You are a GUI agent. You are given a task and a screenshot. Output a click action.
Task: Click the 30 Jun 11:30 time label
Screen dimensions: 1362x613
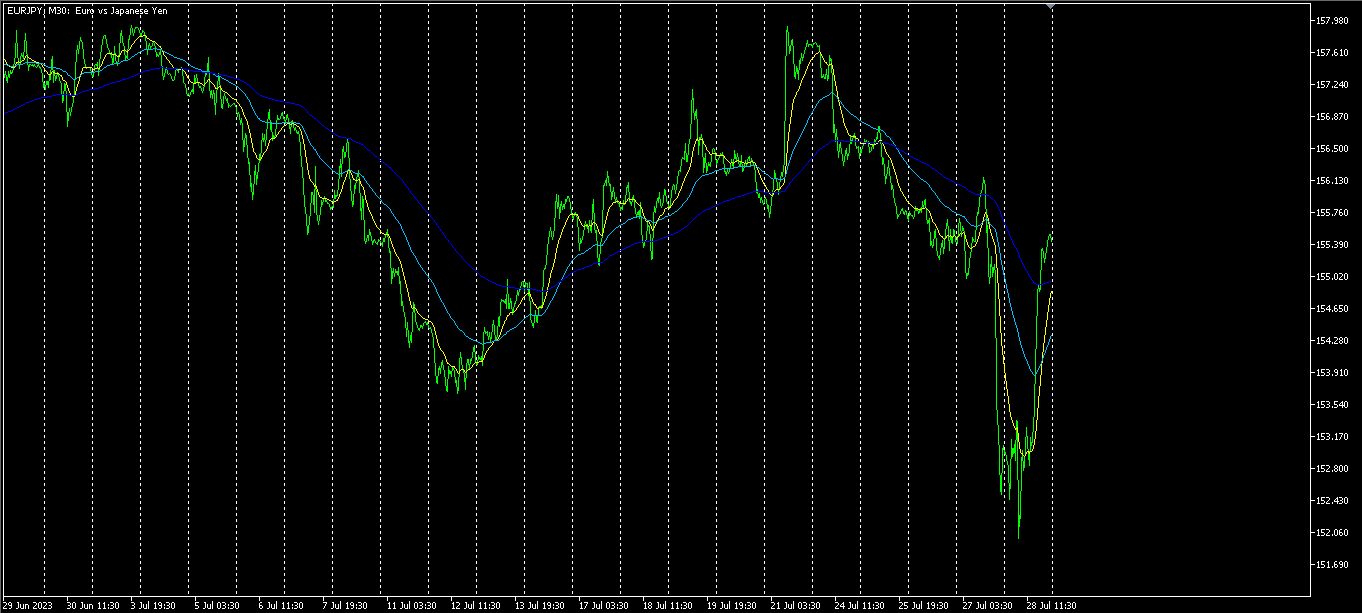pos(93,605)
